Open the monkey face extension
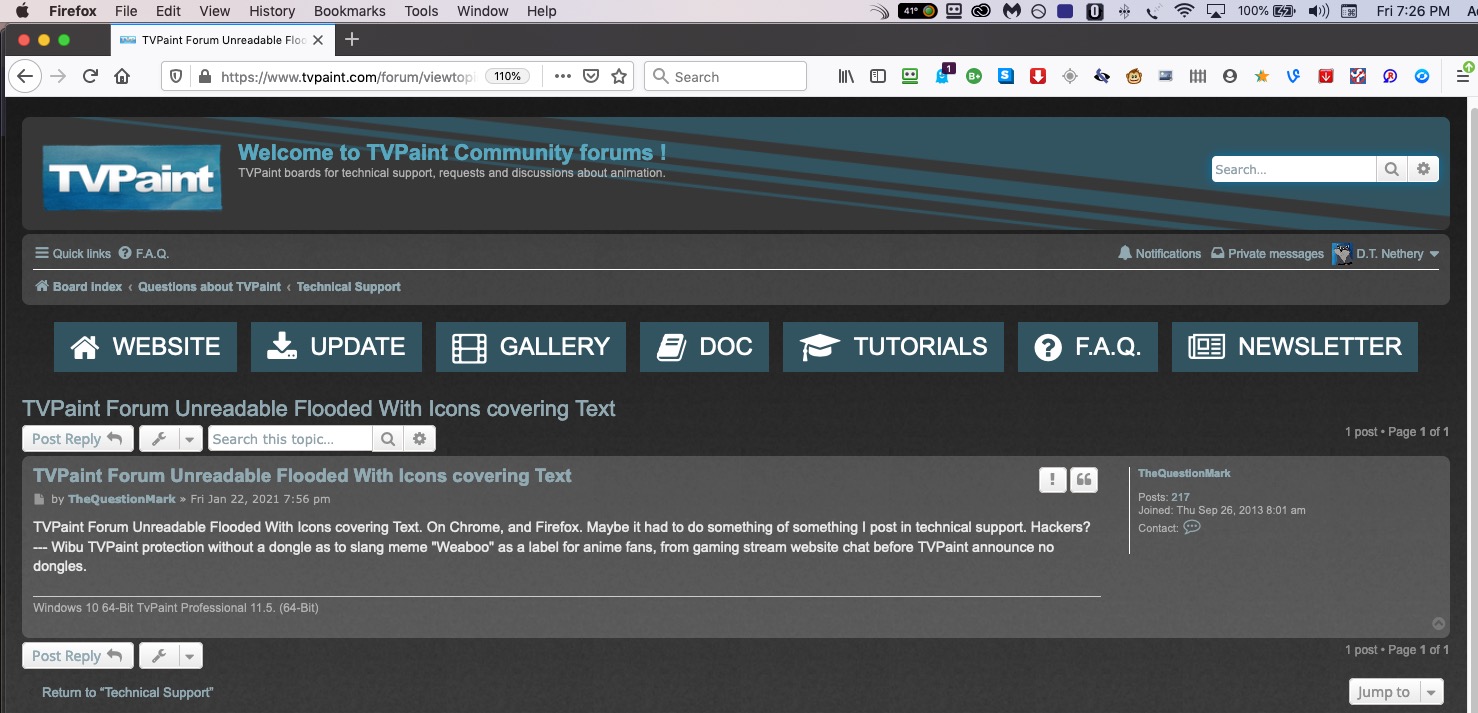1478x713 pixels. click(x=1134, y=77)
